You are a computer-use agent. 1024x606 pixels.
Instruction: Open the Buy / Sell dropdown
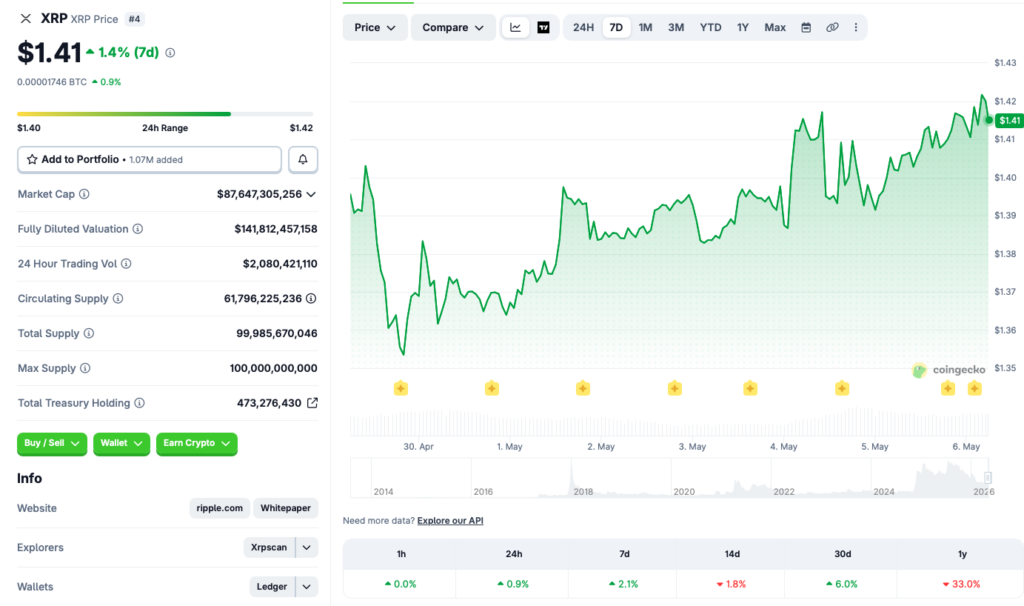click(52, 443)
